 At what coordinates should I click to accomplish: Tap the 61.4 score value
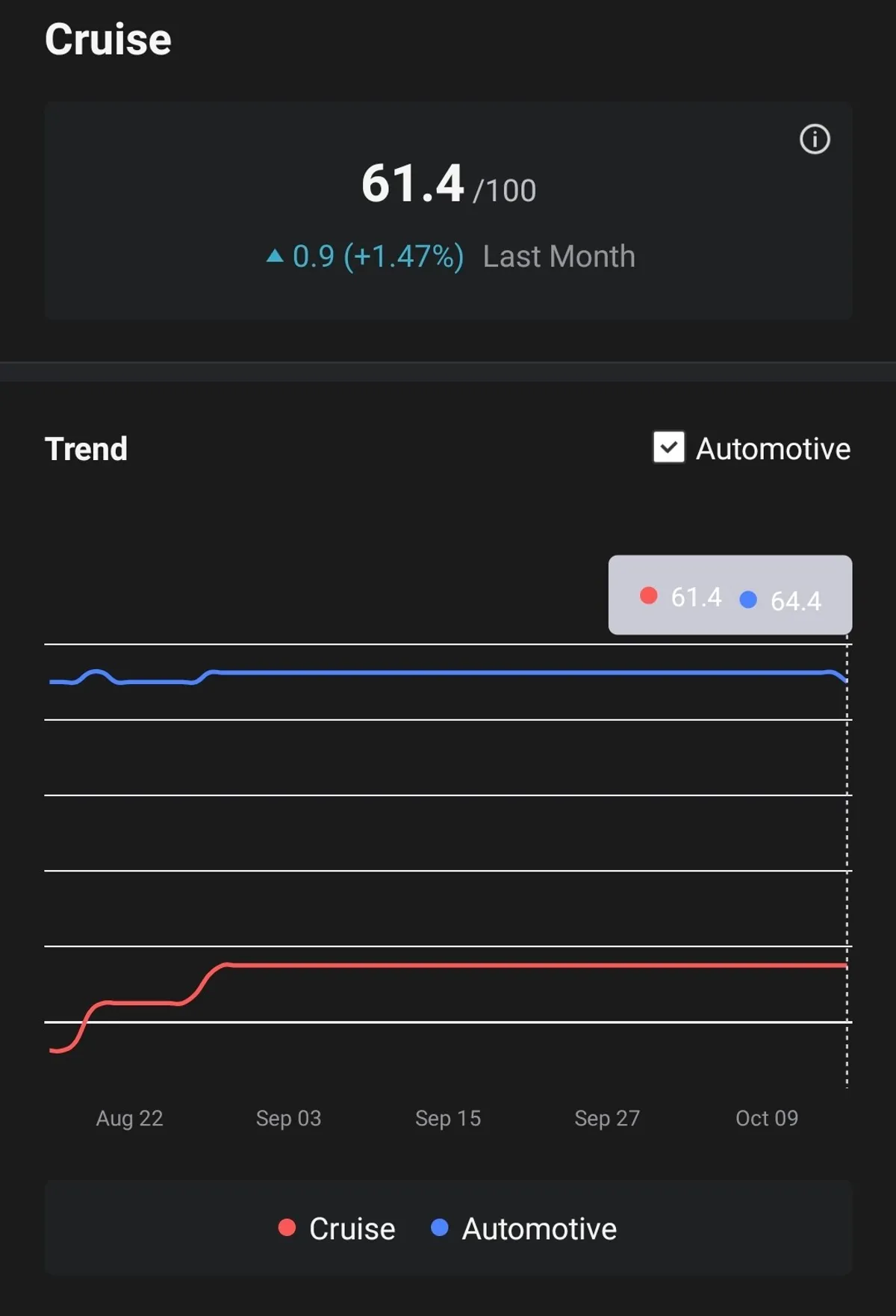pos(413,184)
